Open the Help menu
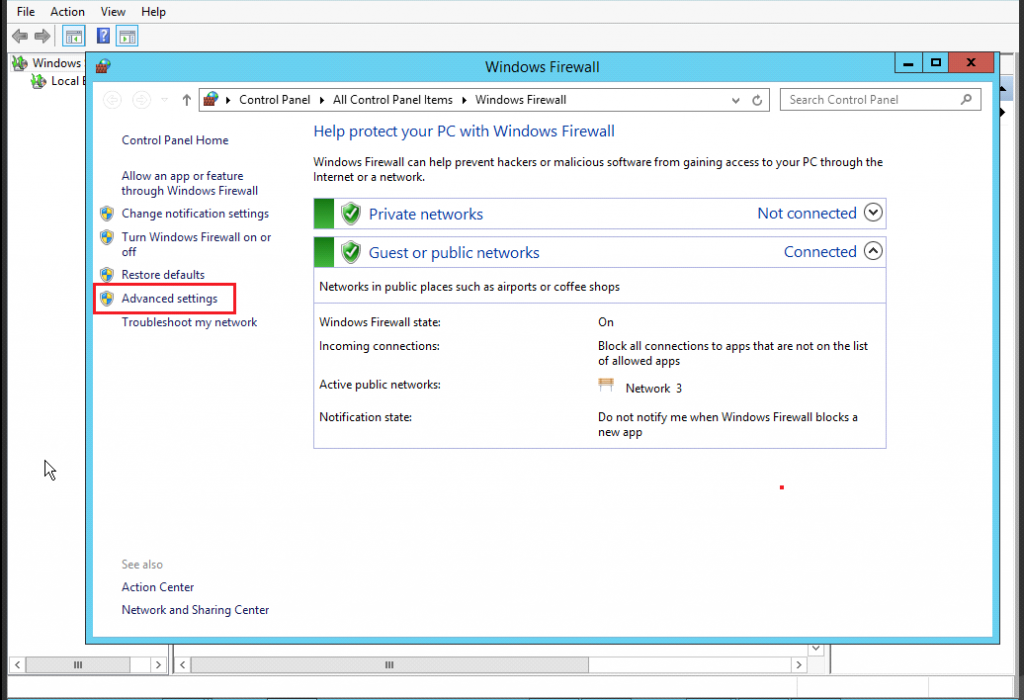The width and height of the screenshot is (1024, 700). pyautogui.click(x=153, y=12)
